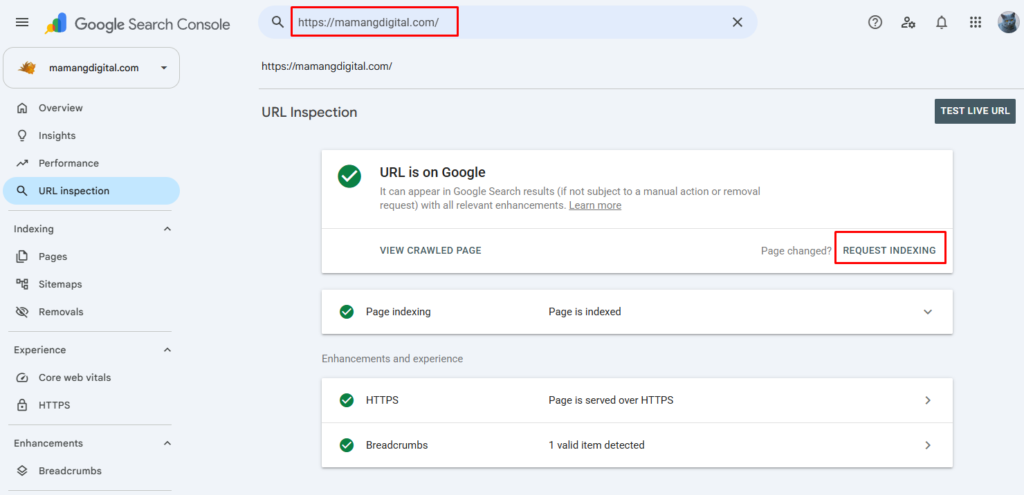Open the notifications bell
The image size is (1024, 495).
click(x=942, y=22)
